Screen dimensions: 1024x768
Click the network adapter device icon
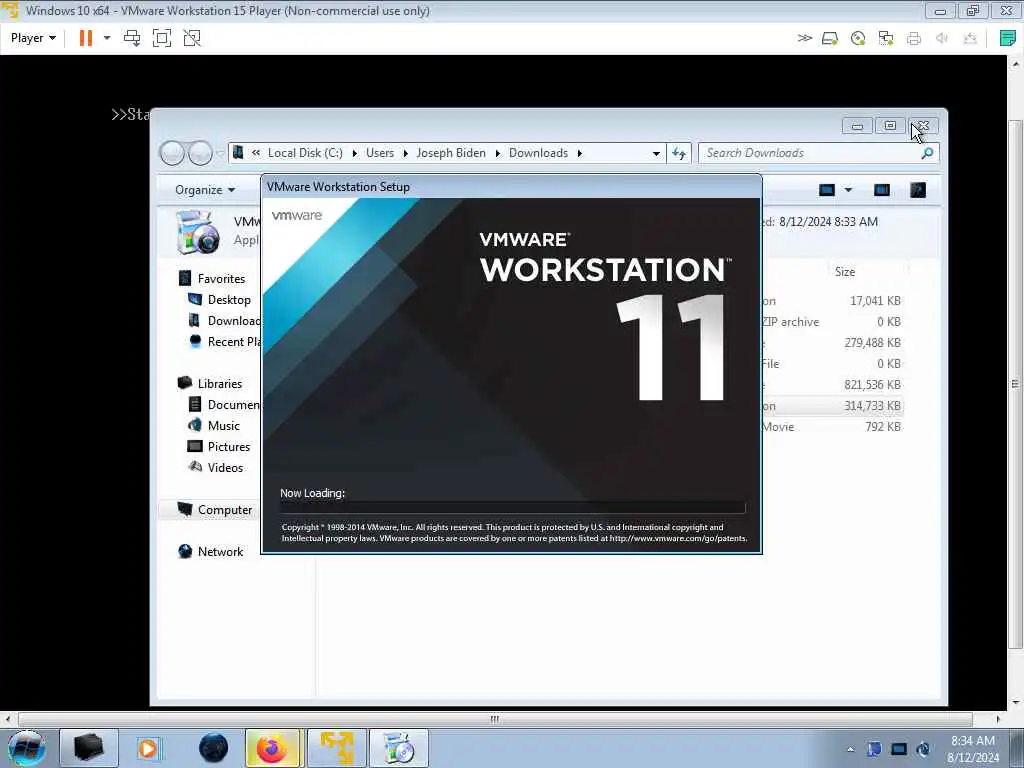tap(886, 39)
